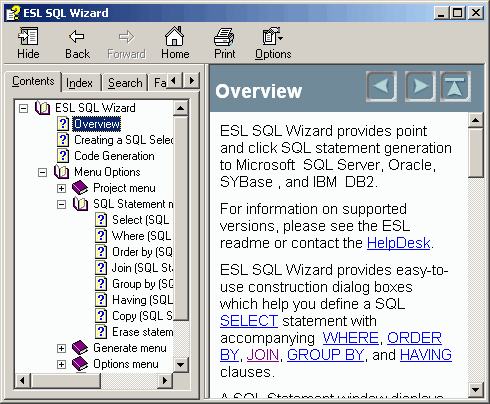Click the contents tree vertical scrollbar up arrow
490x404 pixels.
click(181, 108)
